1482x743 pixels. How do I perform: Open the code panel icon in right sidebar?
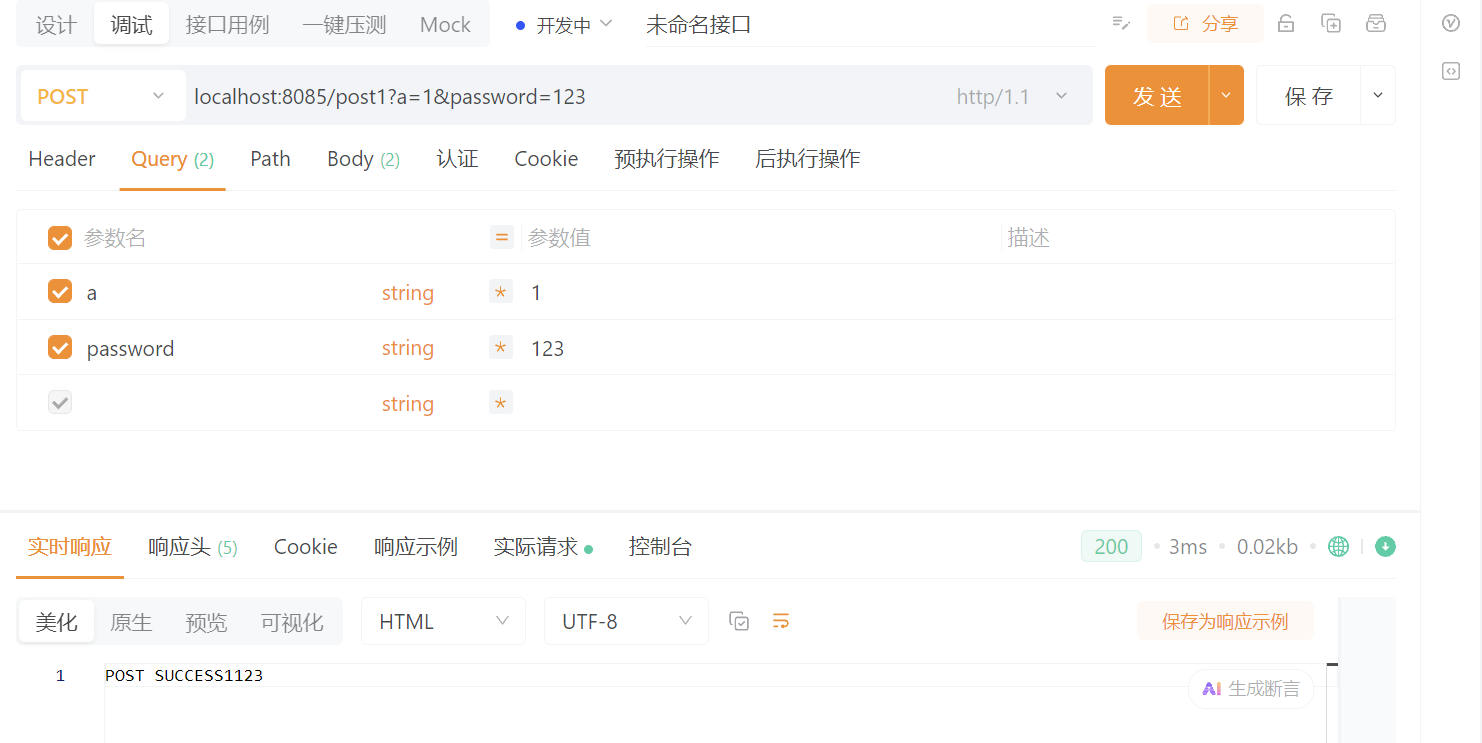coord(1450,70)
